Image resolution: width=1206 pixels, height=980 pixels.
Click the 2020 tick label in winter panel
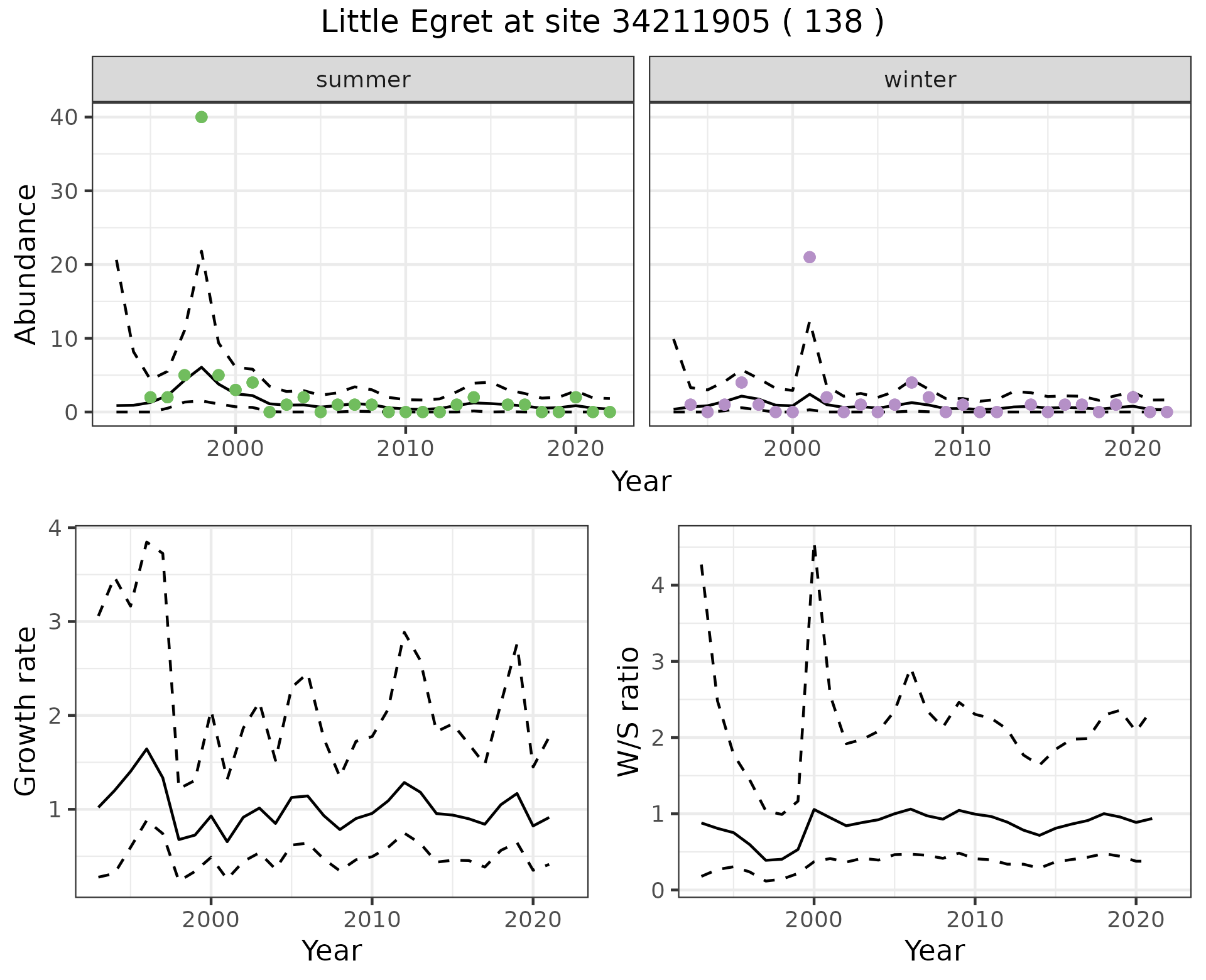(x=1133, y=449)
